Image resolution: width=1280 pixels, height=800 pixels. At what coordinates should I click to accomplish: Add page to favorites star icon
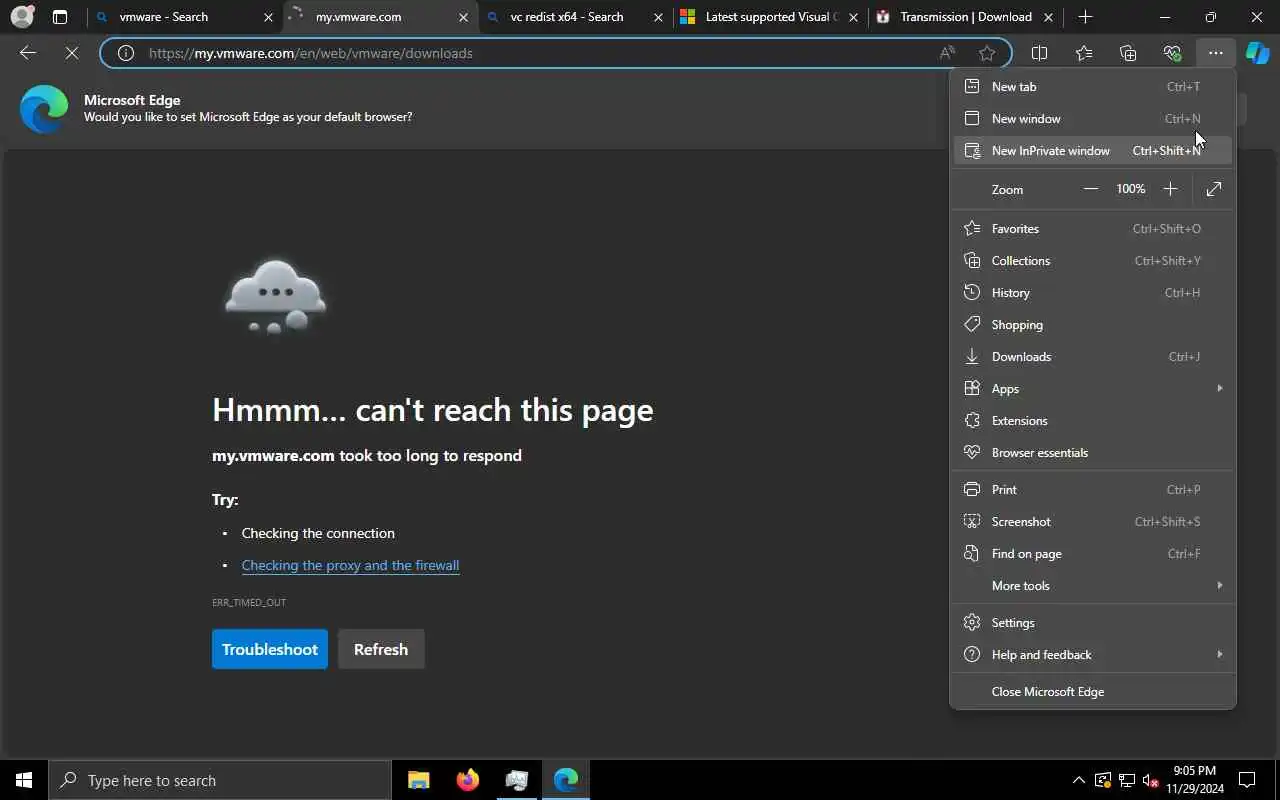(x=987, y=53)
